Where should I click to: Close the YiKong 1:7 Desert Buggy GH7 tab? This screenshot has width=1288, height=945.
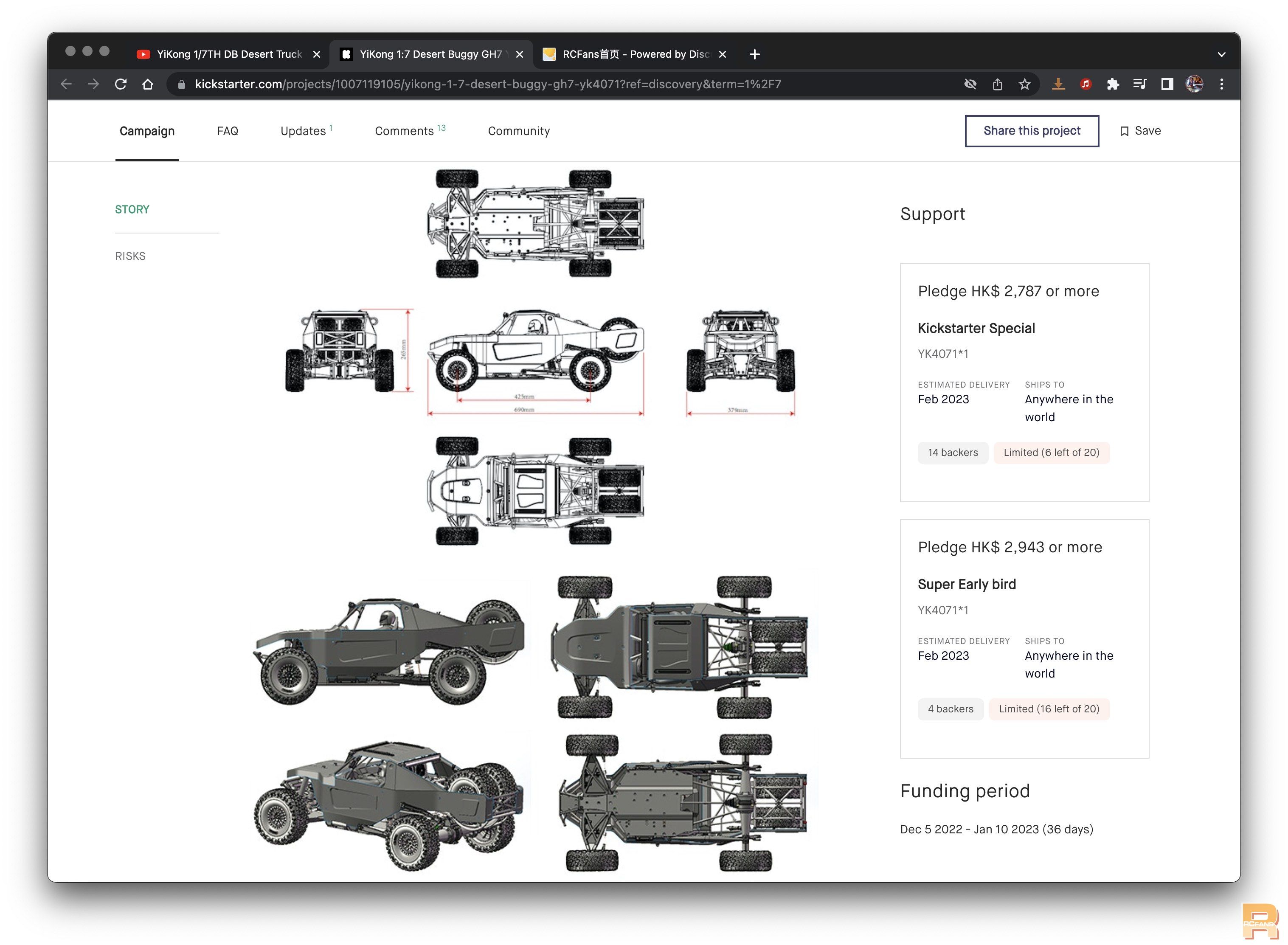(x=519, y=54)
